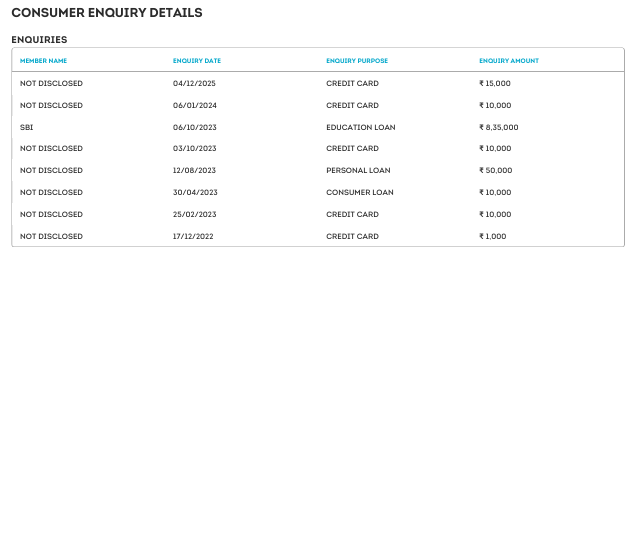Viewport: 635px width, 552px height.
Task: Click the Consumer Enquiry Details heading
Action: 107,13
